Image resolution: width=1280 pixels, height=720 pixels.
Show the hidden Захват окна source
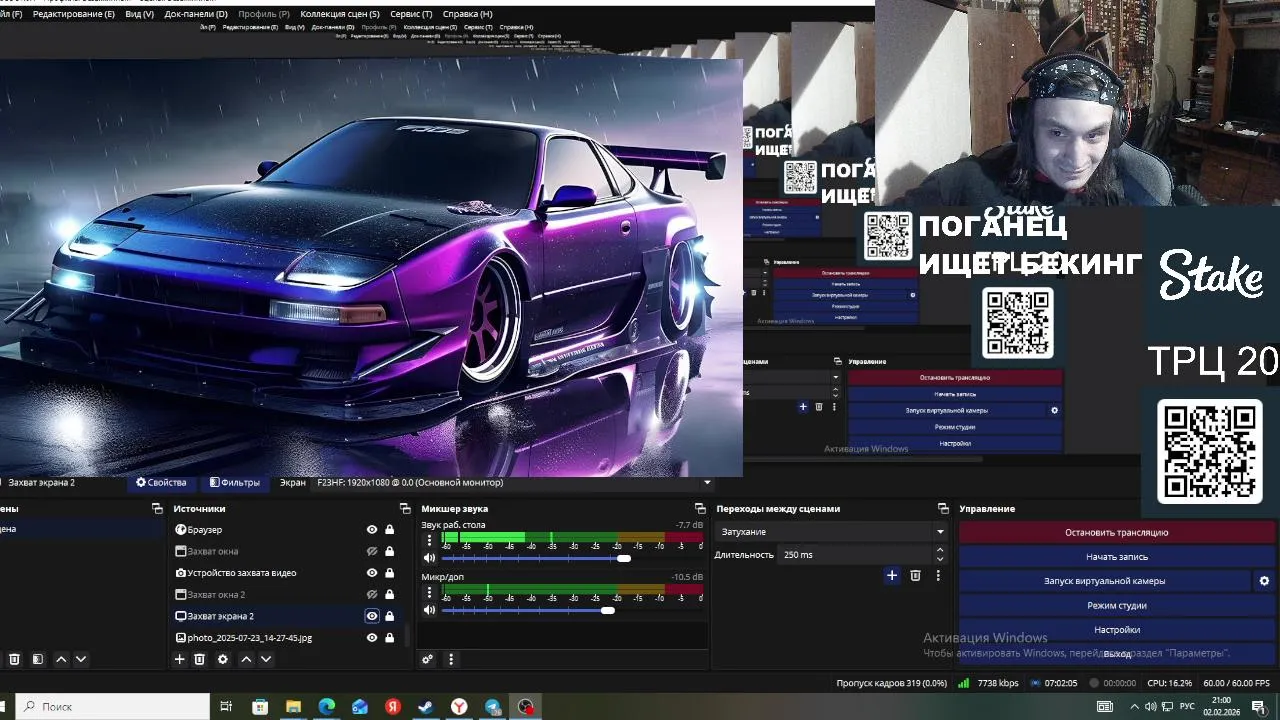point(372,552)
